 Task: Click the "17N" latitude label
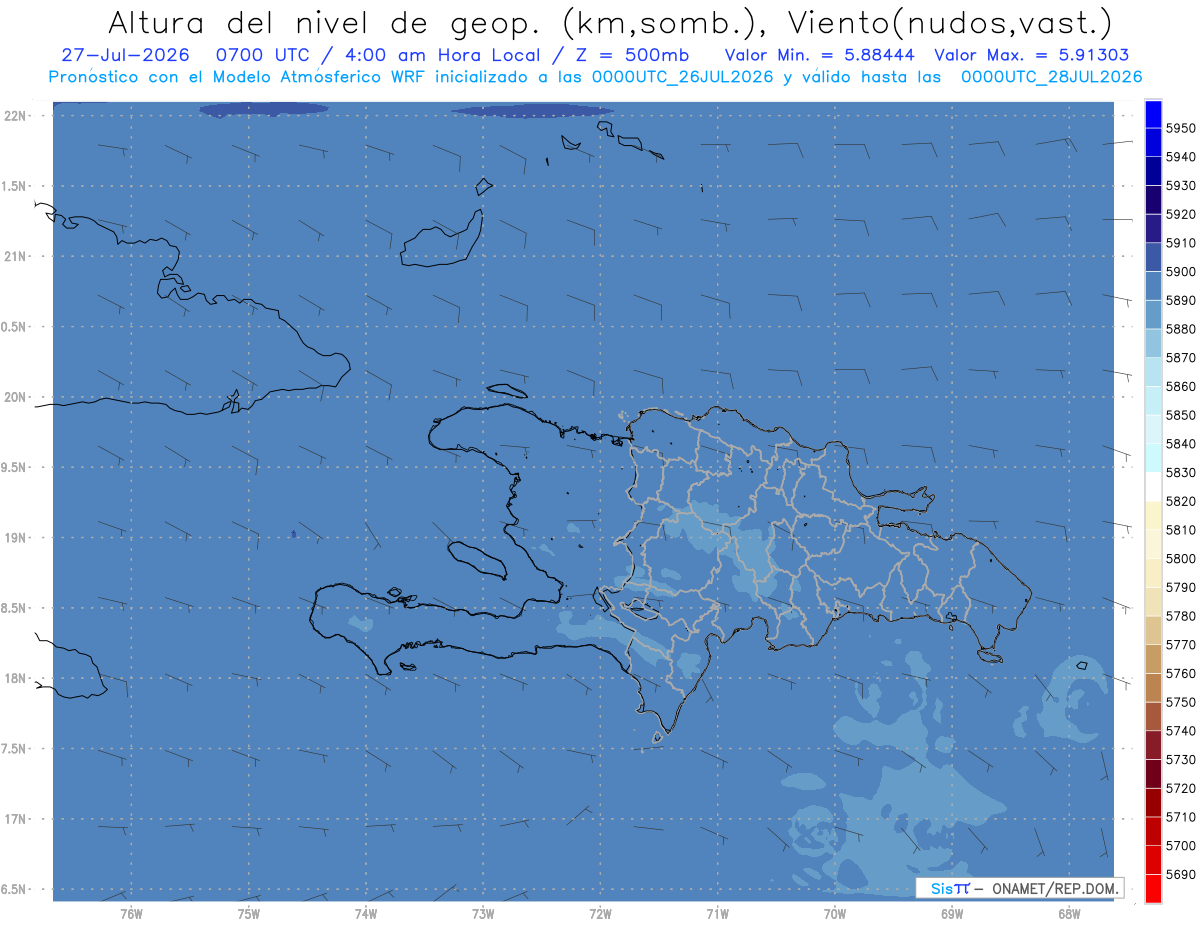(16, 819)
